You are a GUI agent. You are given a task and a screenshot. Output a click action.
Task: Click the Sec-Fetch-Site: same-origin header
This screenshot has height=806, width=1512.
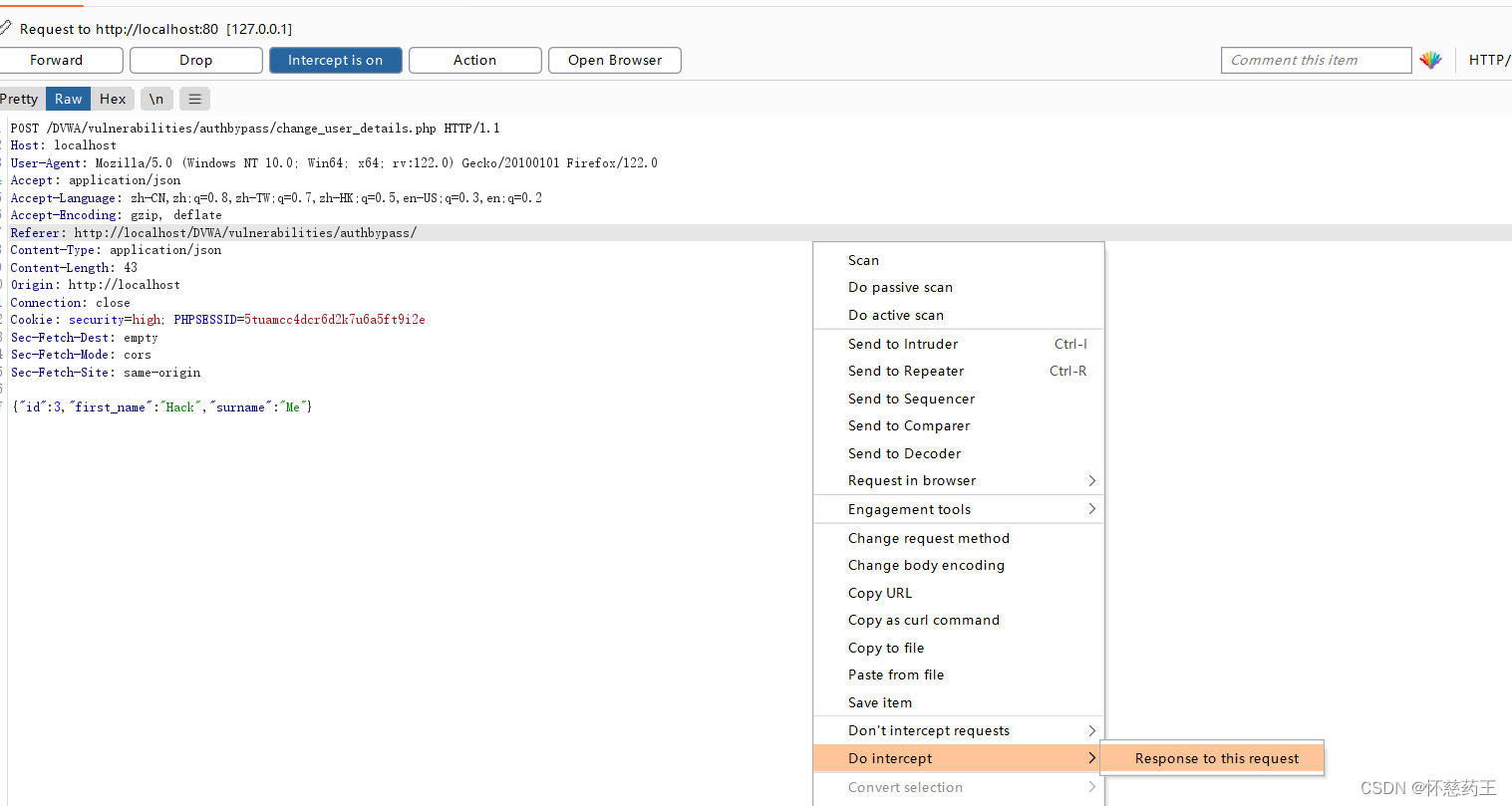pyautogui.click(x=106, y=372)
